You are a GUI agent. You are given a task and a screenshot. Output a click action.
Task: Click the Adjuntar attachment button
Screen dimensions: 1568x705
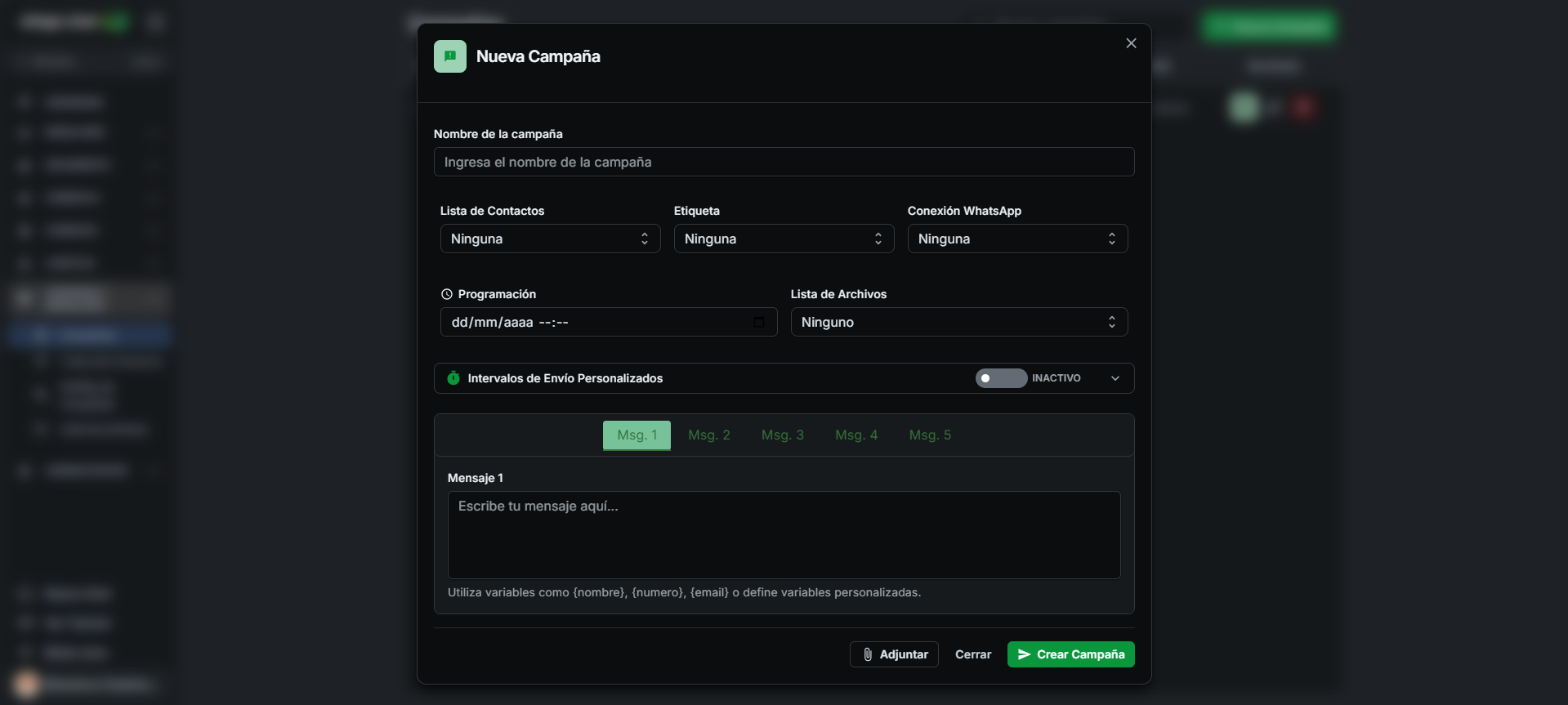click(894, 654)
